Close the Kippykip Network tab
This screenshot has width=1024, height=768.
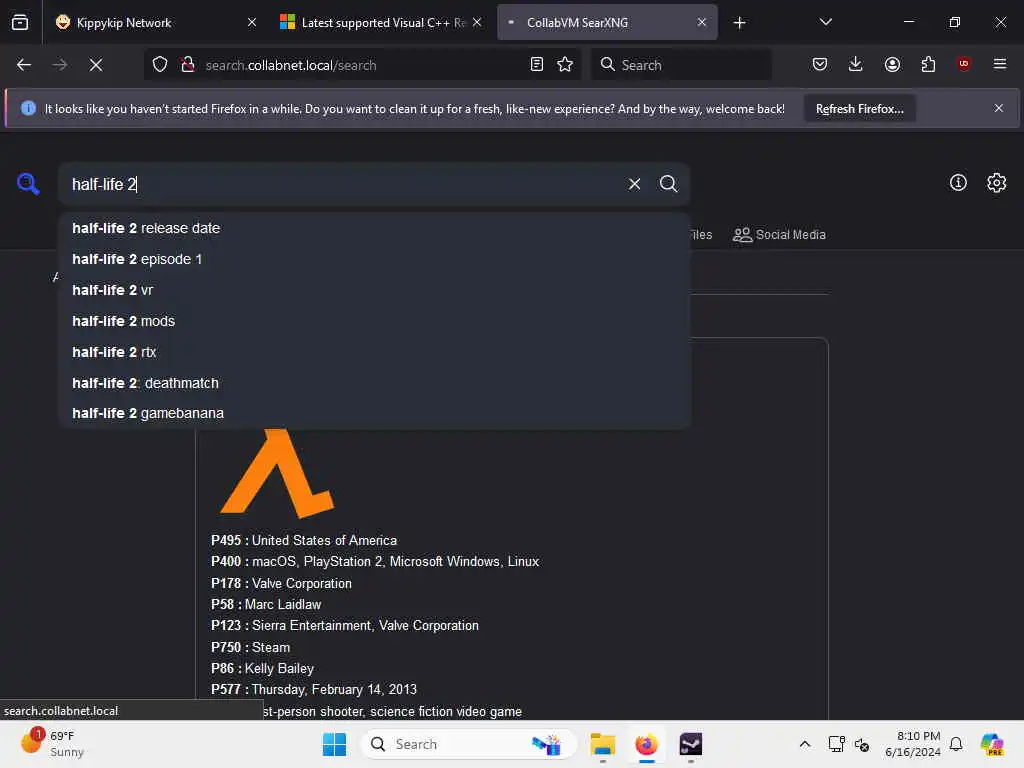[252, 22]
